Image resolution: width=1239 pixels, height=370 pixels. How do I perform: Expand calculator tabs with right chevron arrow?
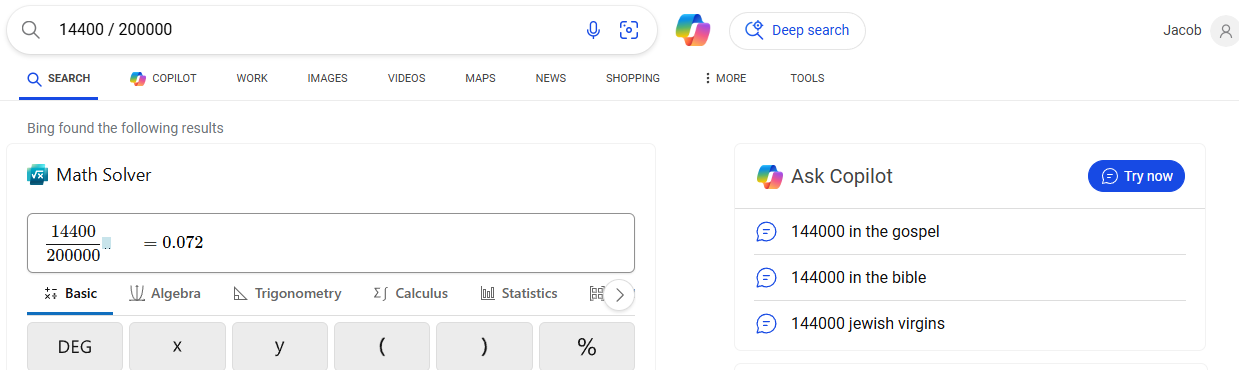(619, 295)
